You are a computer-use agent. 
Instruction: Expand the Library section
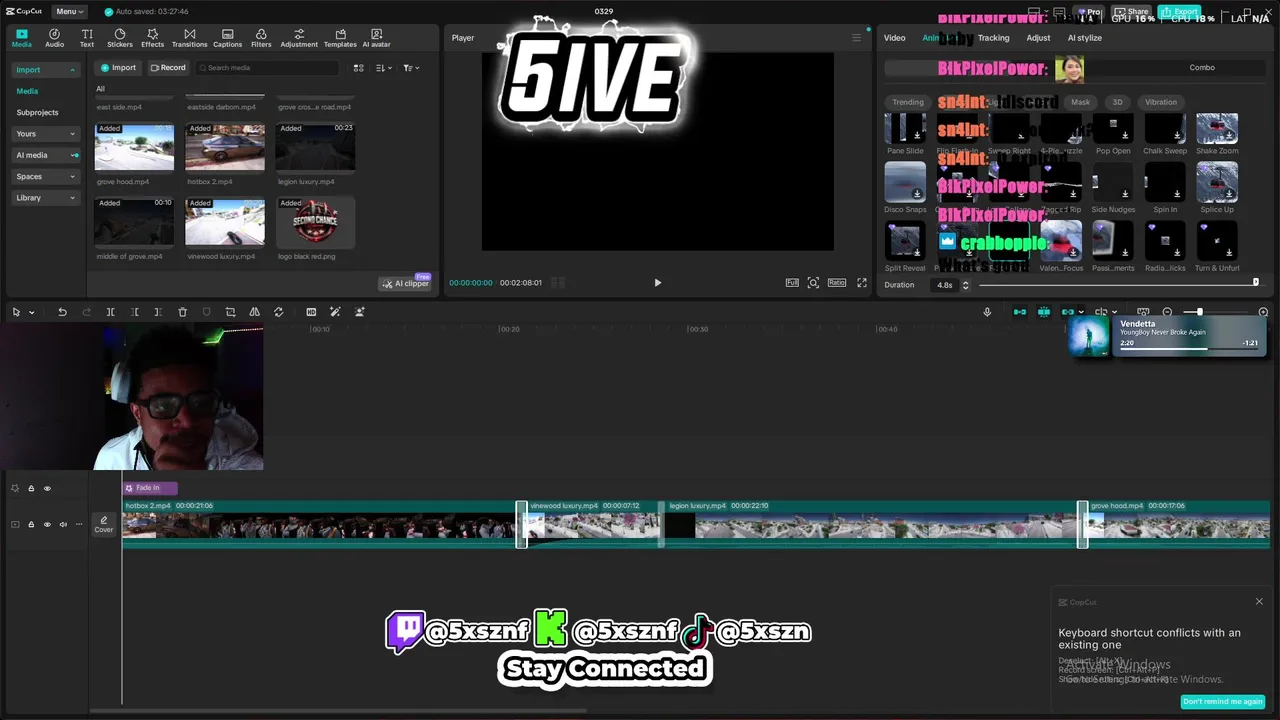(x=46, y=198)
